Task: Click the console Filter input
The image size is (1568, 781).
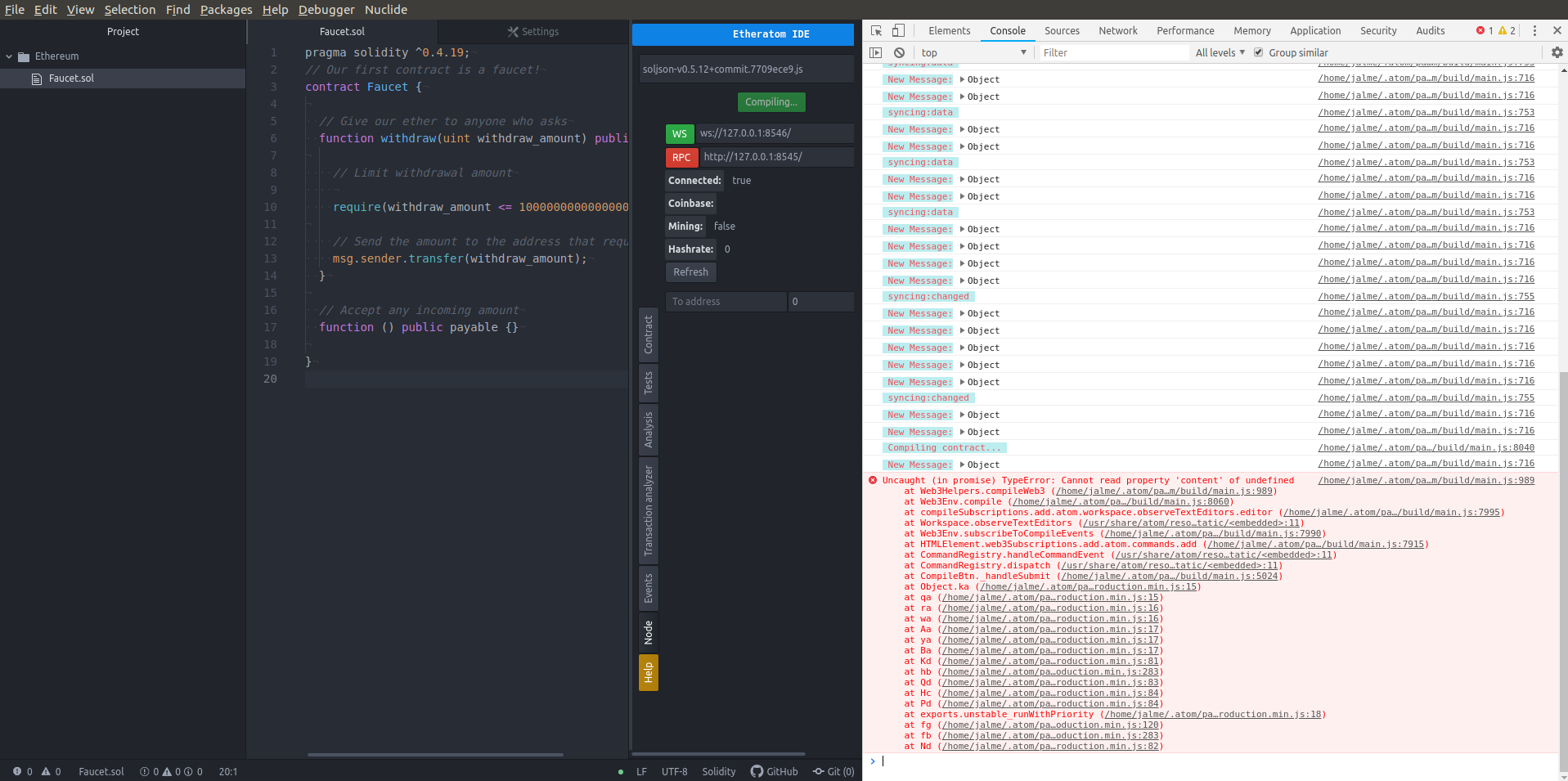Action: click(x=1113, y=52)
